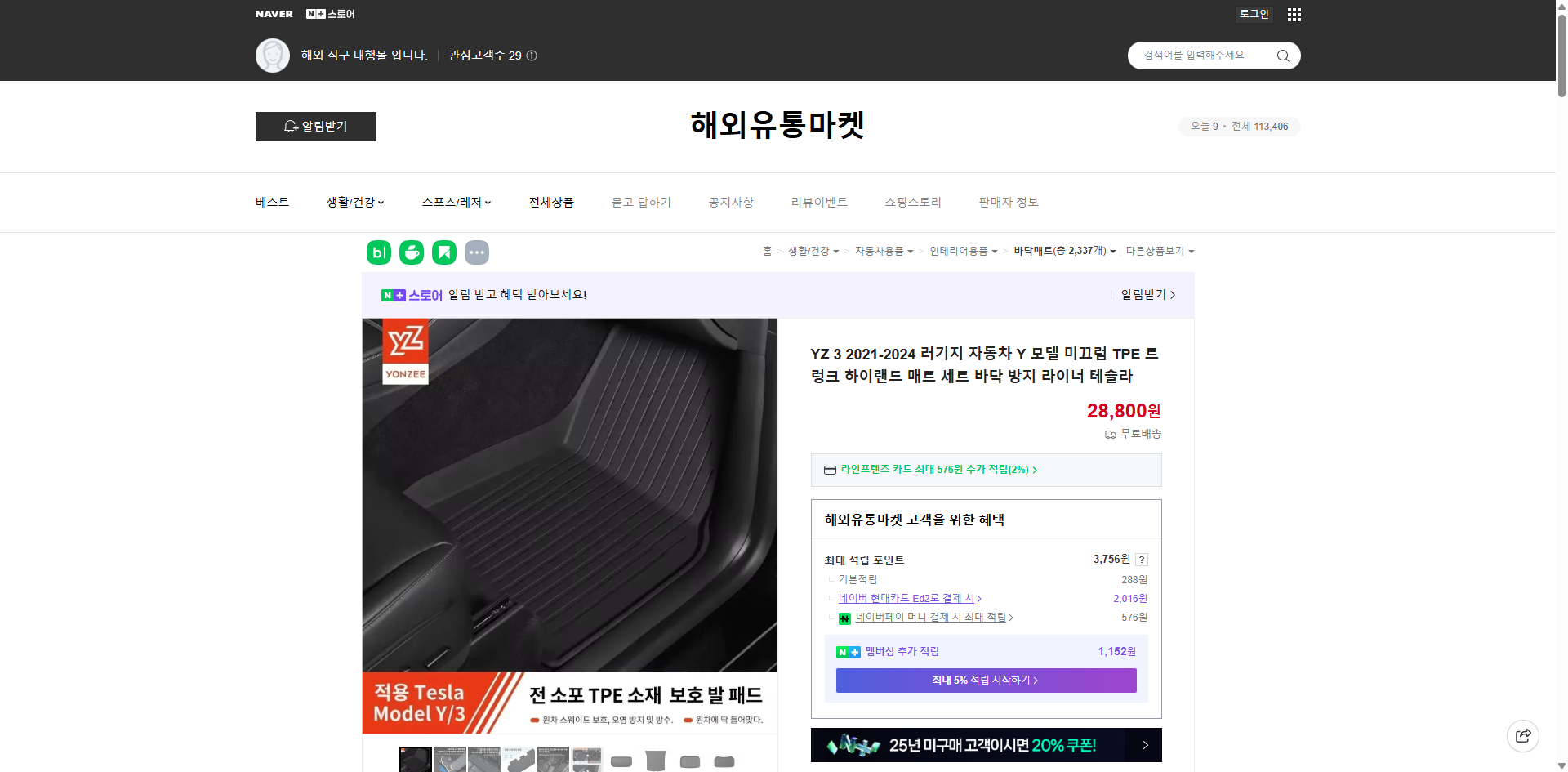Click the 최대 5% 적립 시작하기 gradient button
Viewport: 1568px width, 772px height.
click(985, 680)
